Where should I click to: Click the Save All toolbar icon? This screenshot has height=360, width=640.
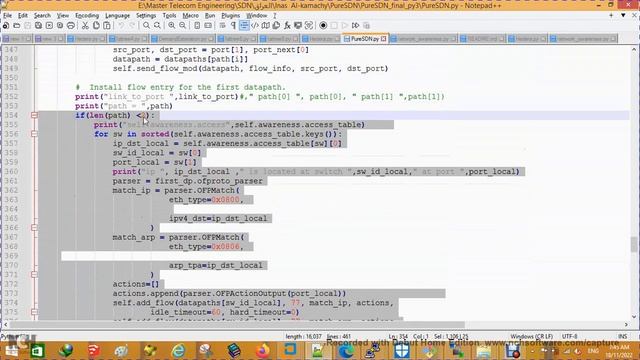pos(38,25)
